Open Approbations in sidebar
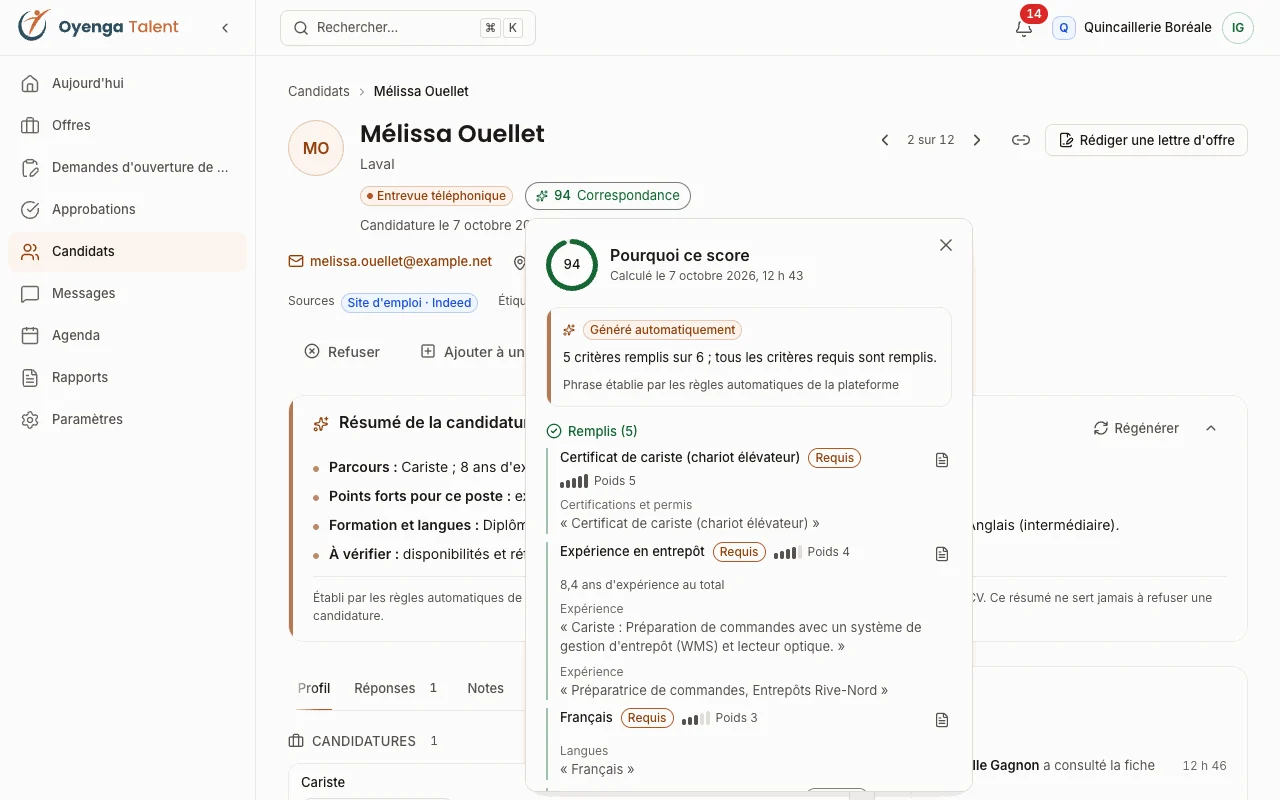Viewport: 1280px width, 800px height. (x=127, y=210)
